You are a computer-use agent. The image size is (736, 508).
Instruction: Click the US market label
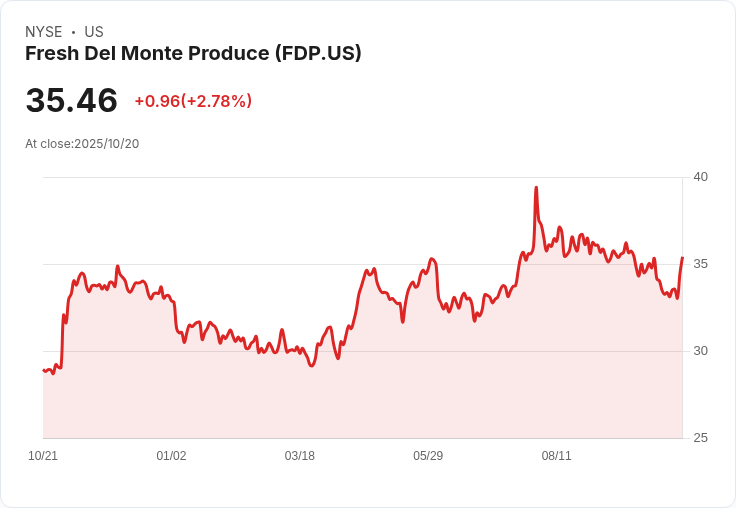[x=94, y=32]
